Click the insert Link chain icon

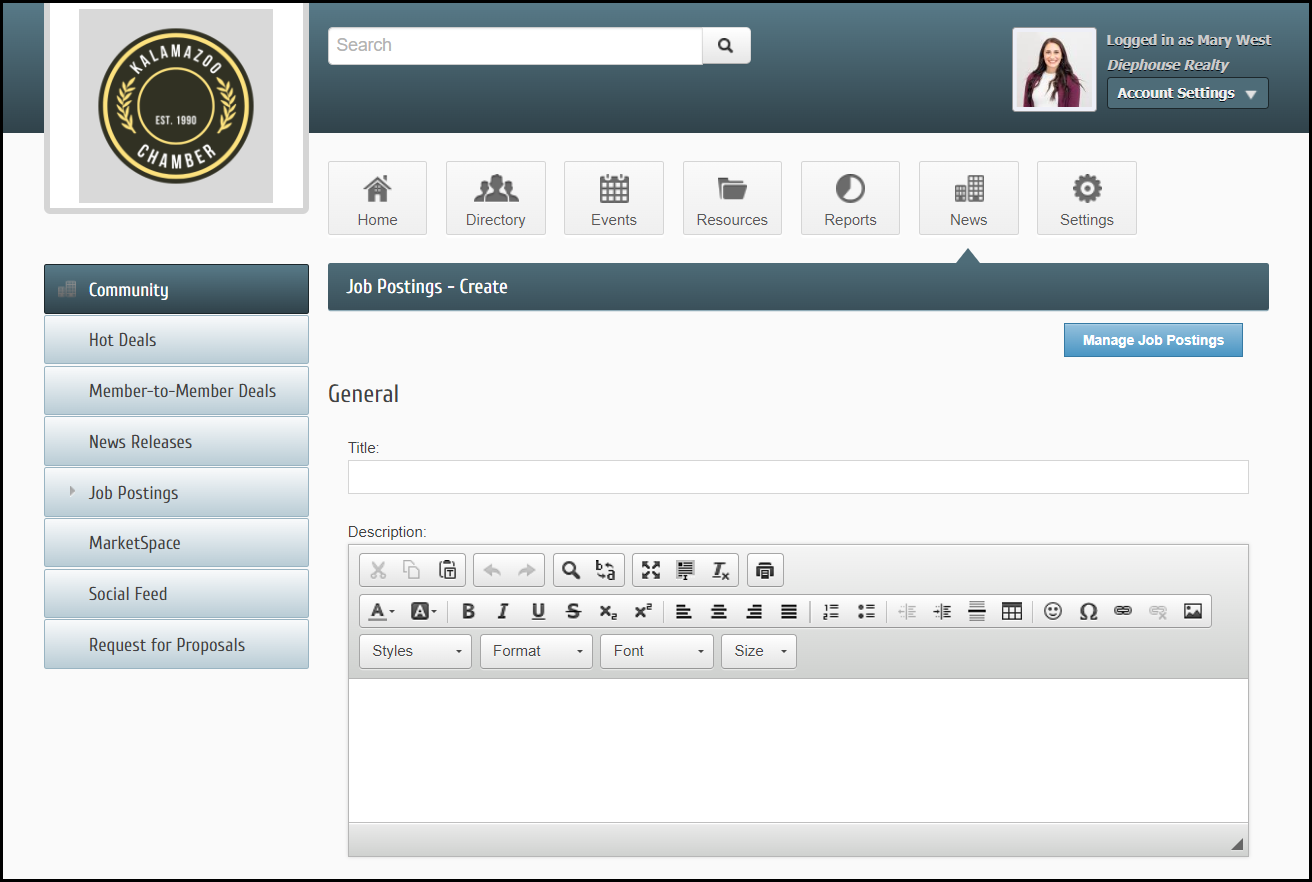(x=1123, y=611)
